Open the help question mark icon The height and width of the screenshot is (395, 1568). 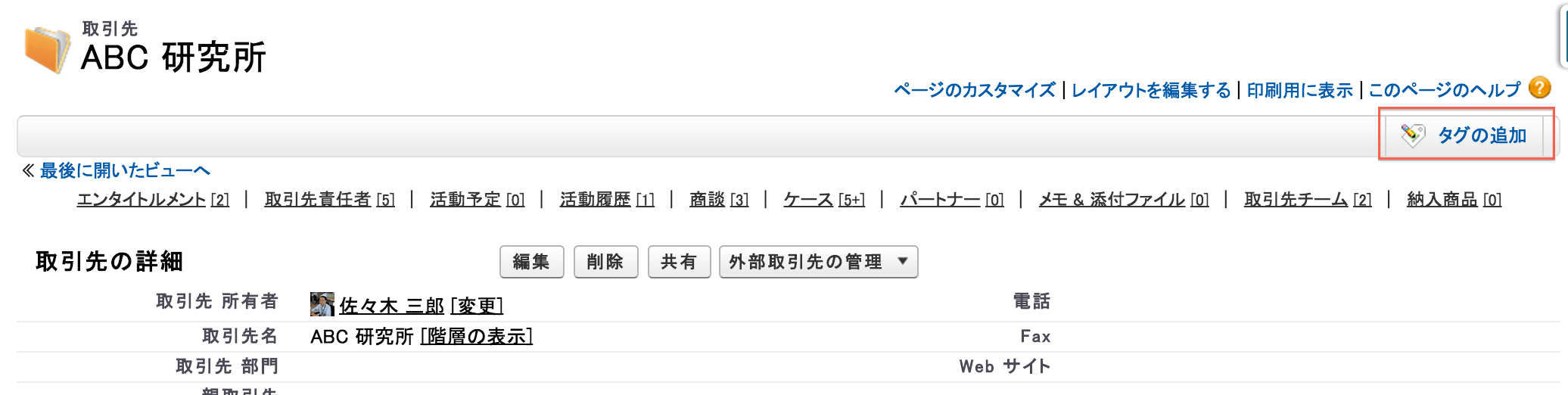tap(1539, 88)
